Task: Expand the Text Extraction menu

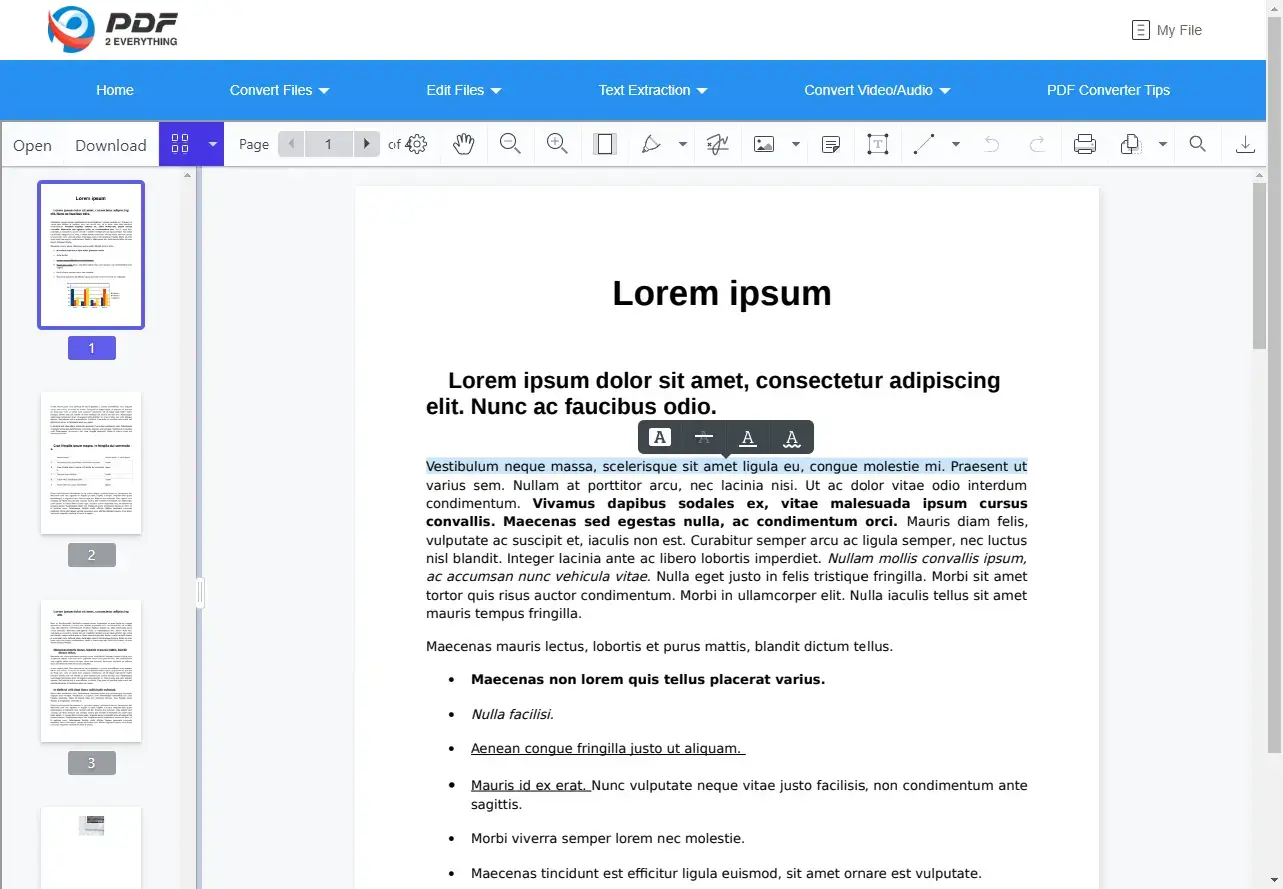Action: click(653, 90)
